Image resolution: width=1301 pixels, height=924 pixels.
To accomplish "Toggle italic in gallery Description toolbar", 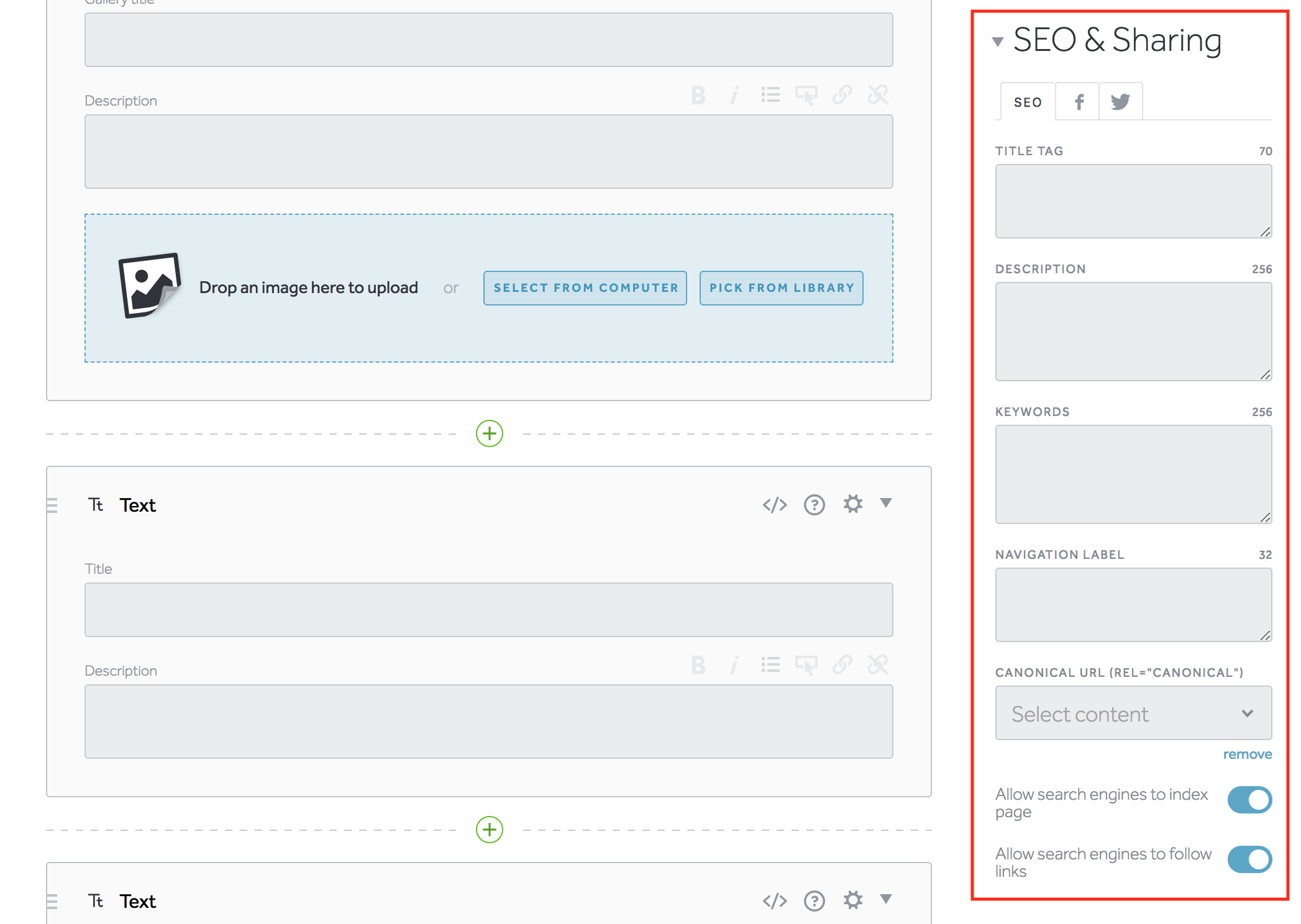I will coord(734,95).
